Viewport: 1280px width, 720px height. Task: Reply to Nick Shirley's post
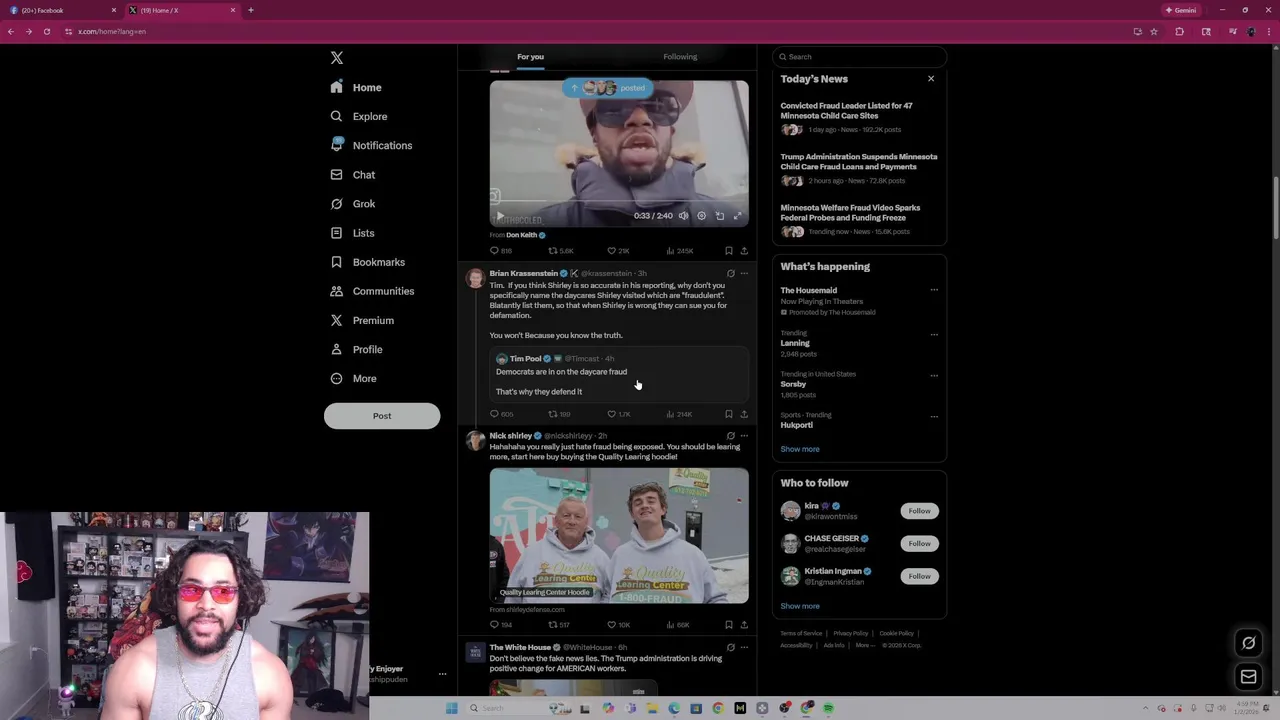(501, 625)
